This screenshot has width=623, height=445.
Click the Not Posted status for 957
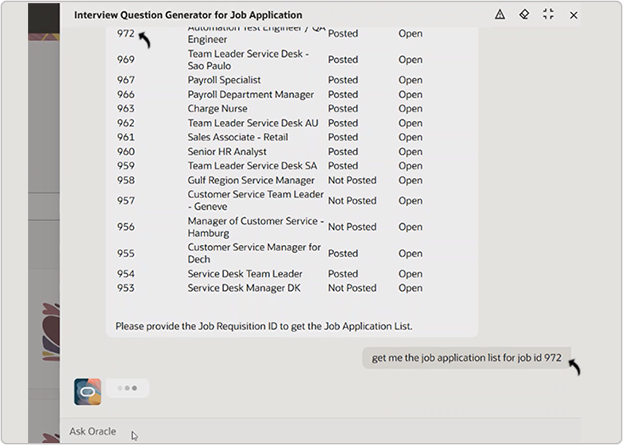[x=352, y=201]
